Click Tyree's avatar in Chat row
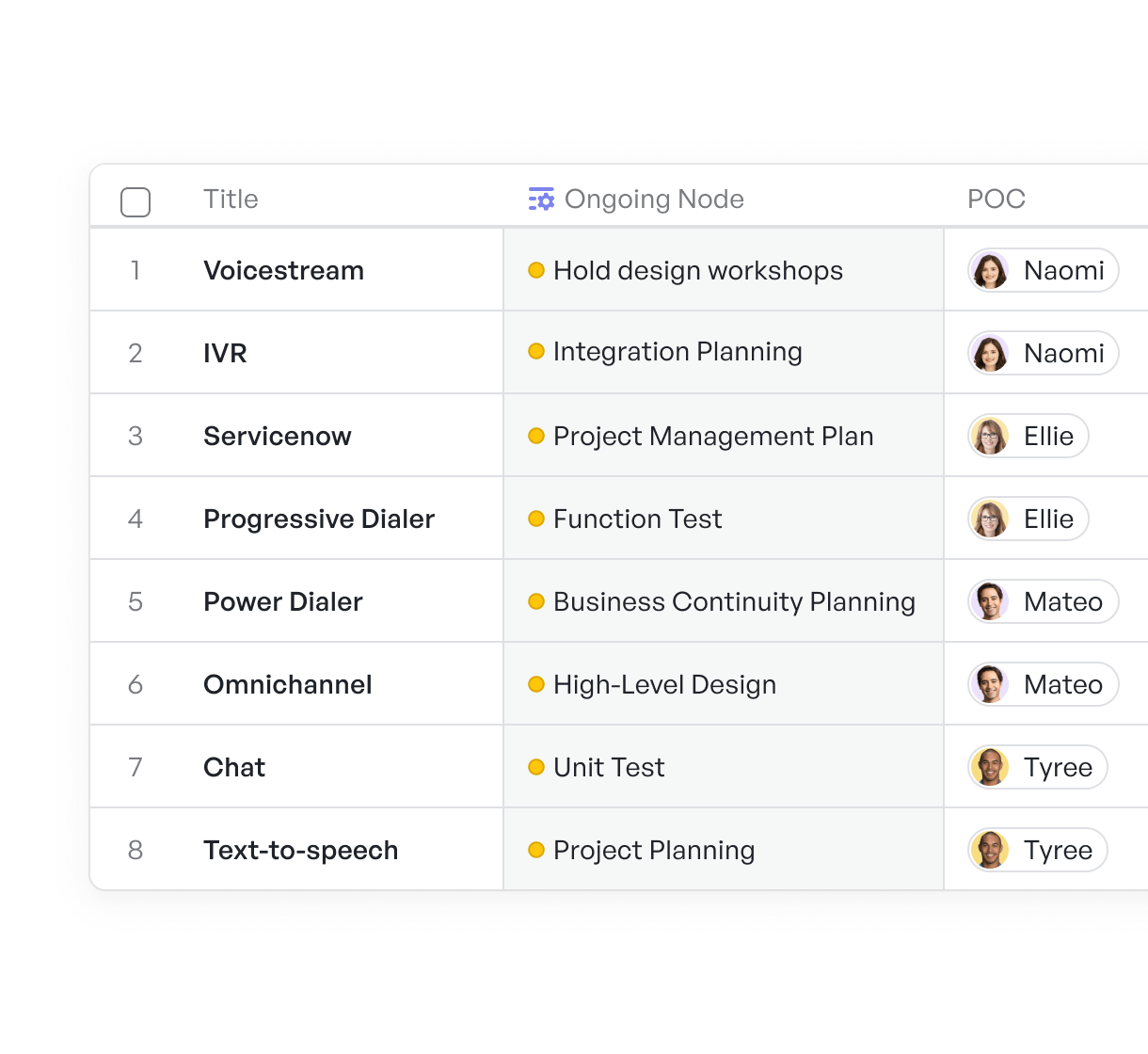This screenshot has width=1148, height=1054. pos(990,768)
